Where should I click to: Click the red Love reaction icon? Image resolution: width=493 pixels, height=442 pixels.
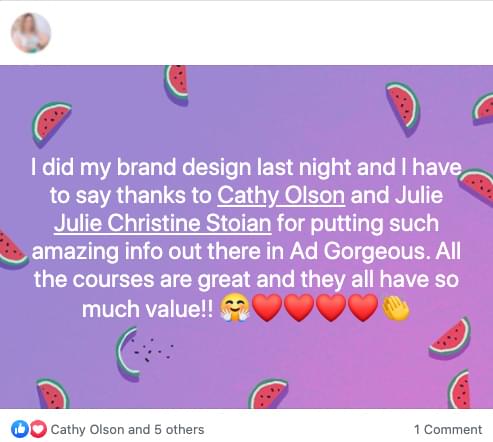point(39,429)
